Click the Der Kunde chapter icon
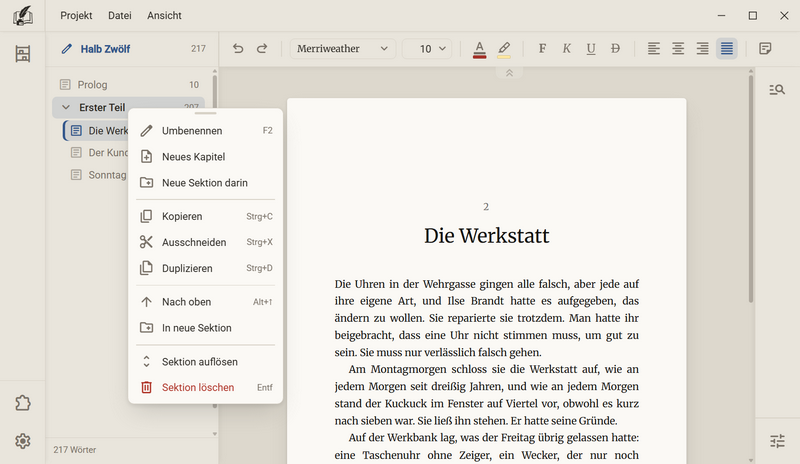800x464 pixels. [76, 153]
